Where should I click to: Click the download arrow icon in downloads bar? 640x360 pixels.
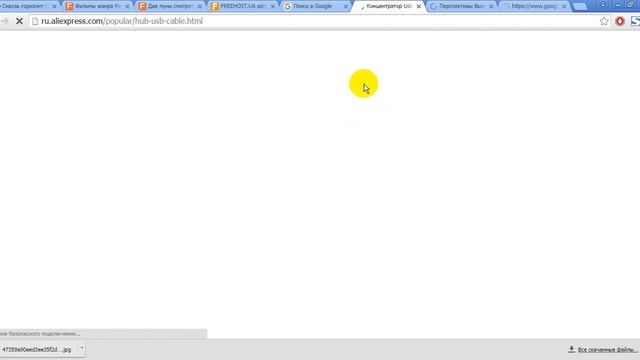click(x=571, y=349)
